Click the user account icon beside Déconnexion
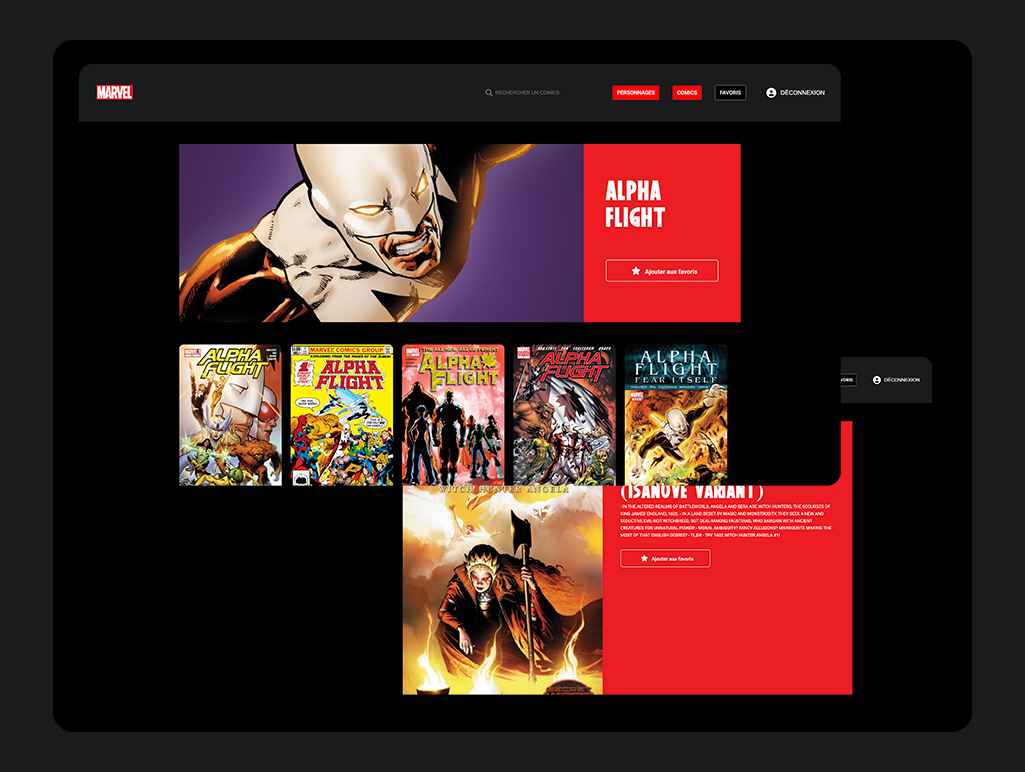The width and height of the screenshot is (1025, 772). tap(771, 93)
